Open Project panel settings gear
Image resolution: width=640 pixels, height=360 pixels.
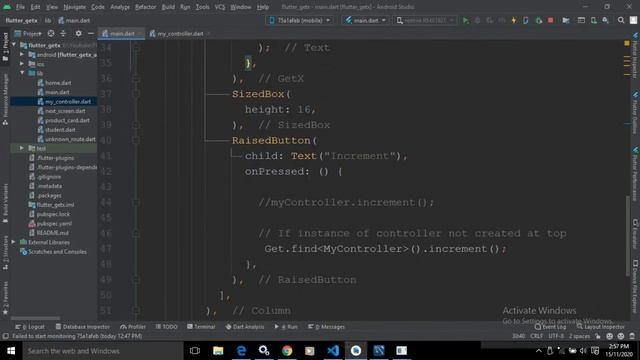[x=78, y=33]
